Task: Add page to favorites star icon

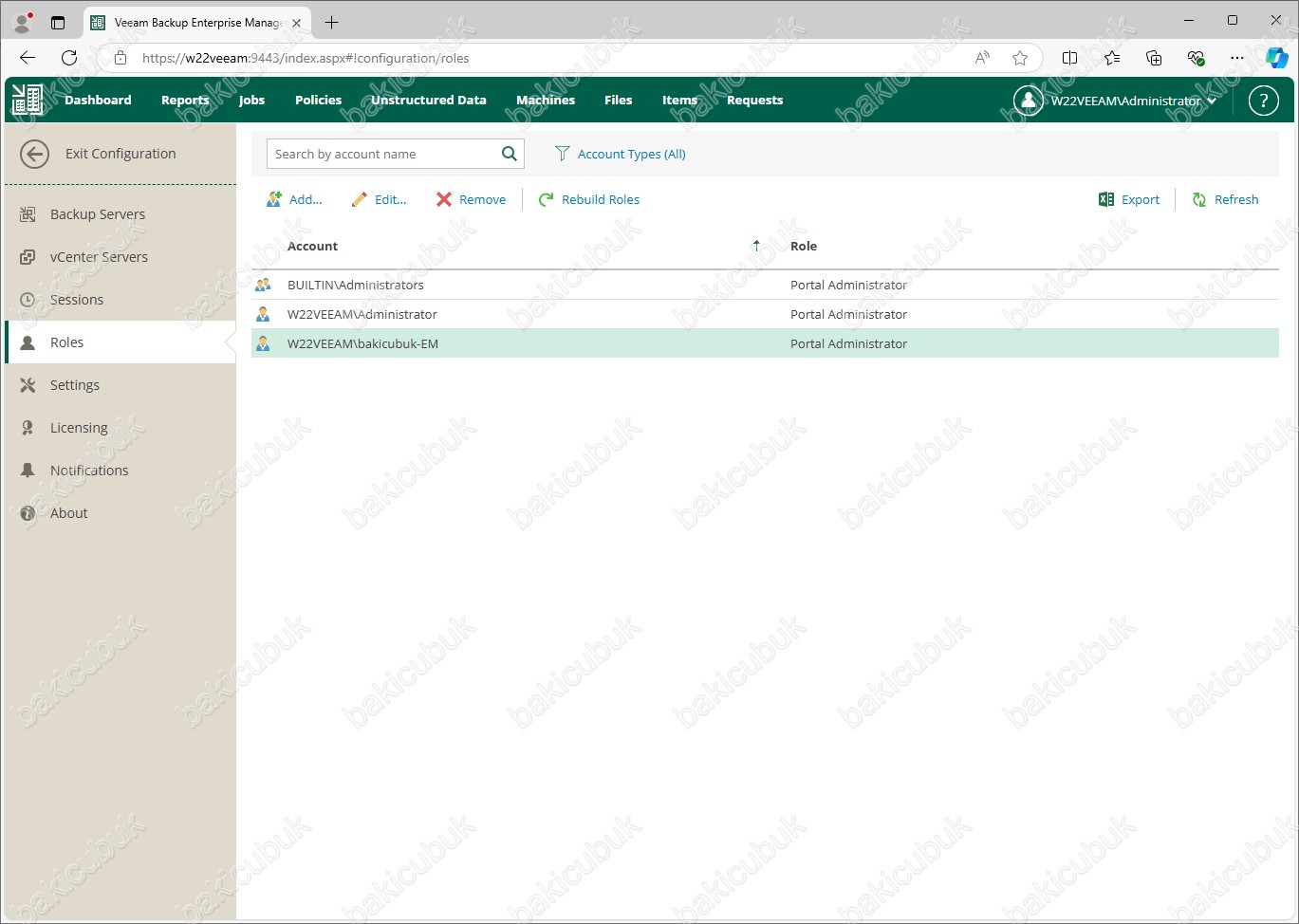Action: click(1020, 58)
